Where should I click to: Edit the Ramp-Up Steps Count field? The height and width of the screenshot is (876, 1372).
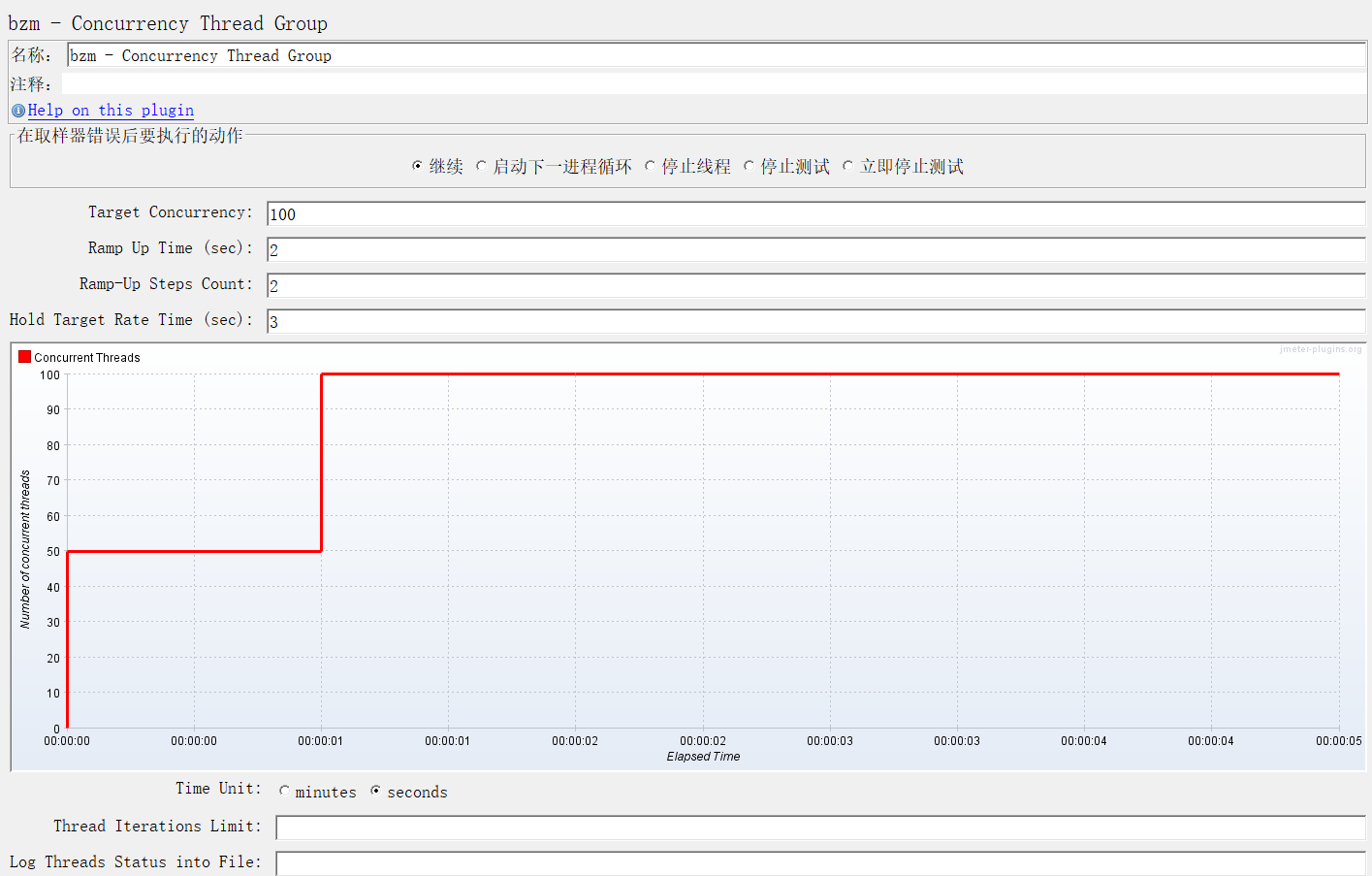pos(816,285)
